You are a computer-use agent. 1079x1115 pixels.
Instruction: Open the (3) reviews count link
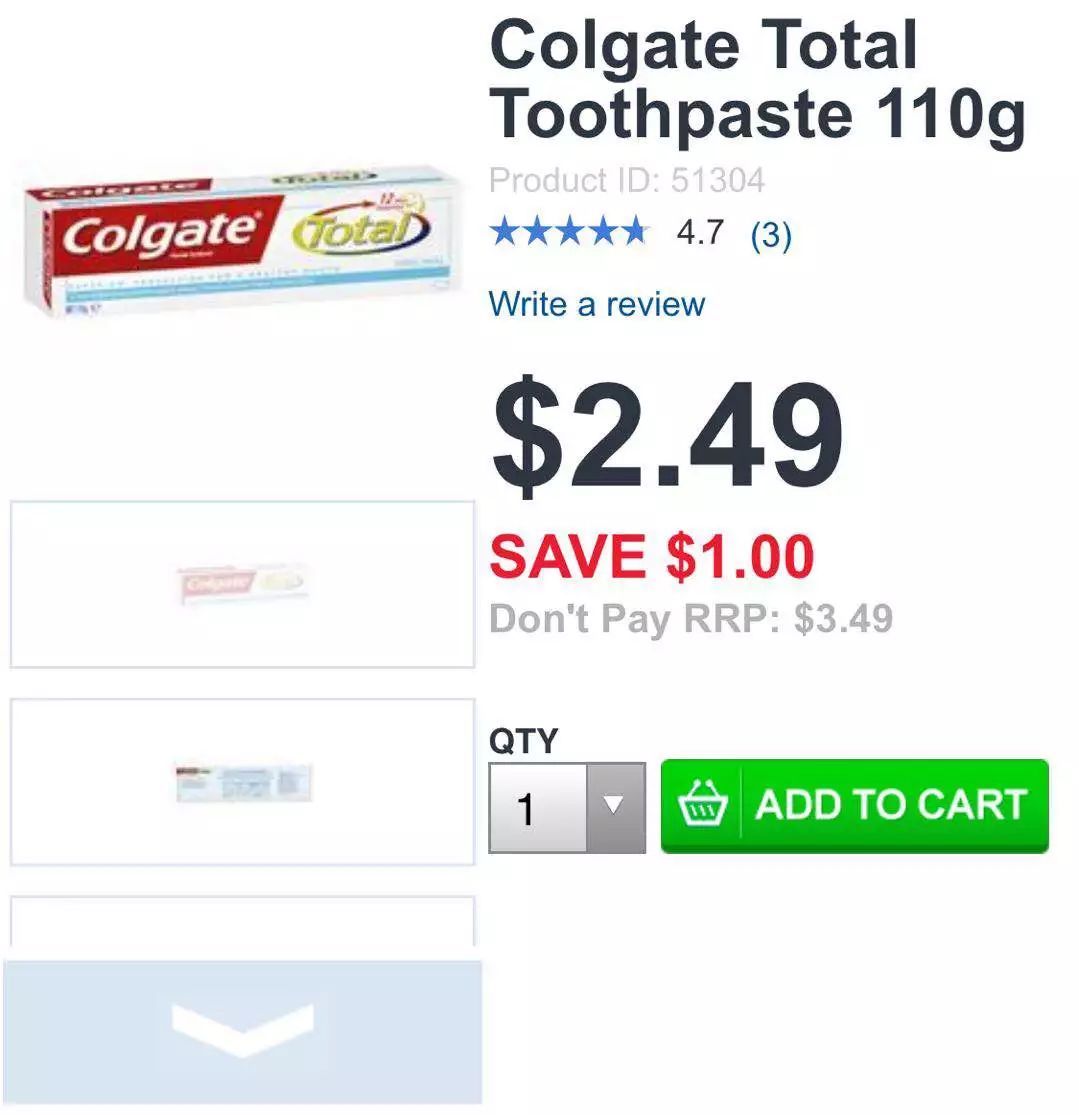pos(771,234)
